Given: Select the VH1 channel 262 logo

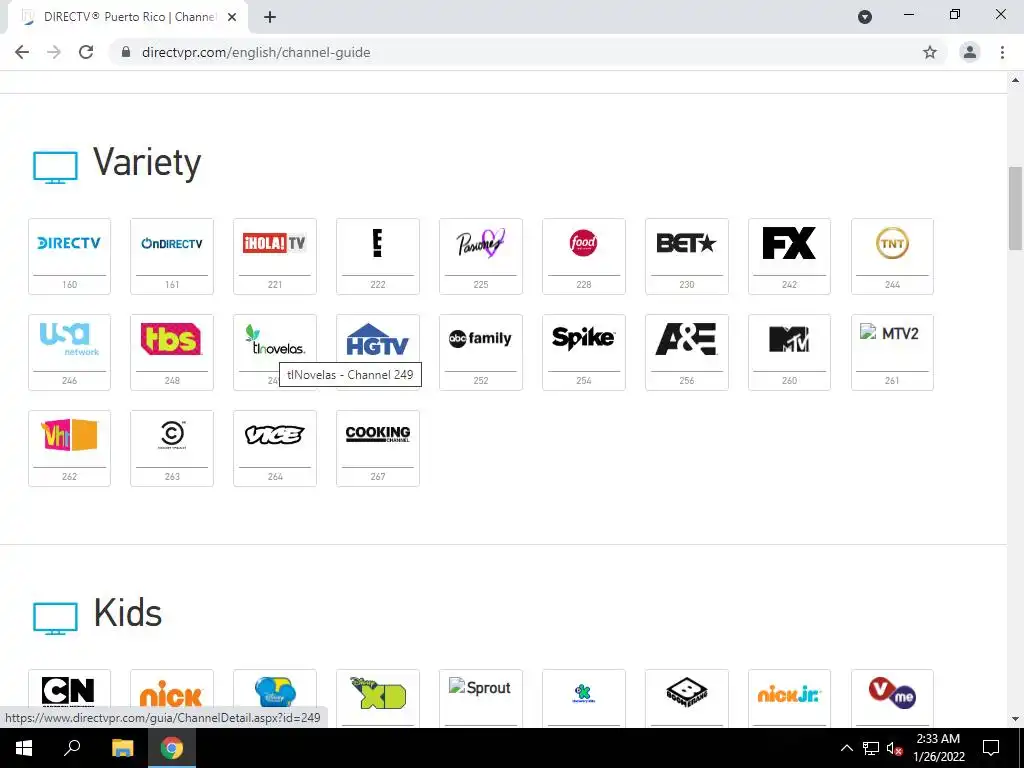Looking at the screenshot, I should tap(69, 435).
